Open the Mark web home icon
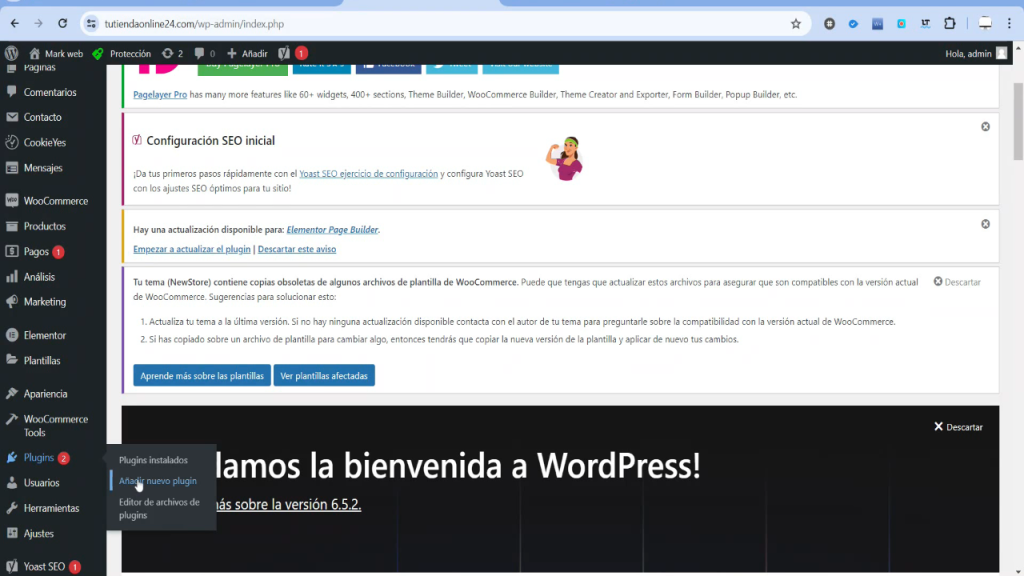 pos(34,53)
